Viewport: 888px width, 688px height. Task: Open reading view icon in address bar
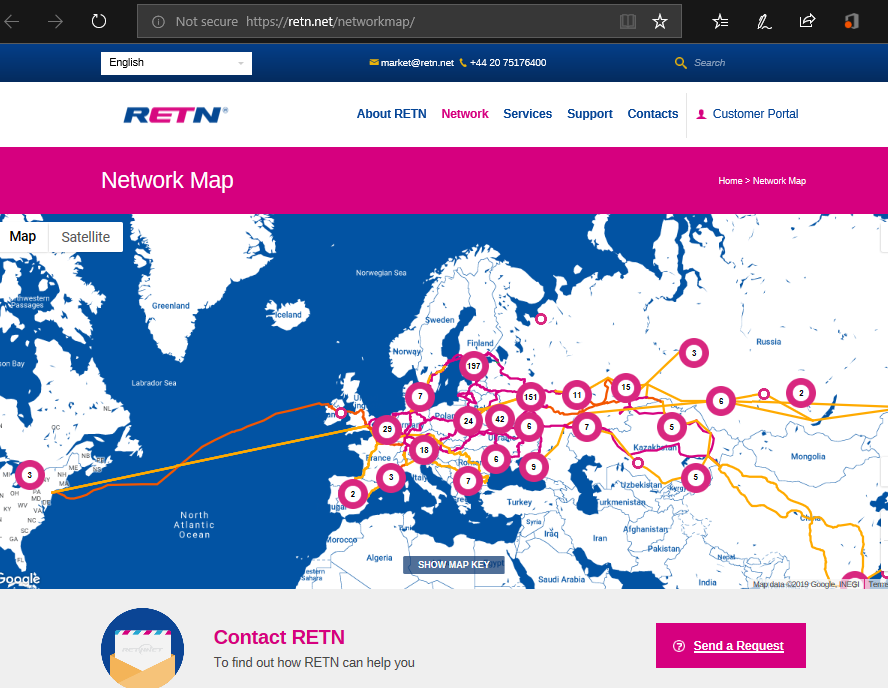tap(627, 21)
